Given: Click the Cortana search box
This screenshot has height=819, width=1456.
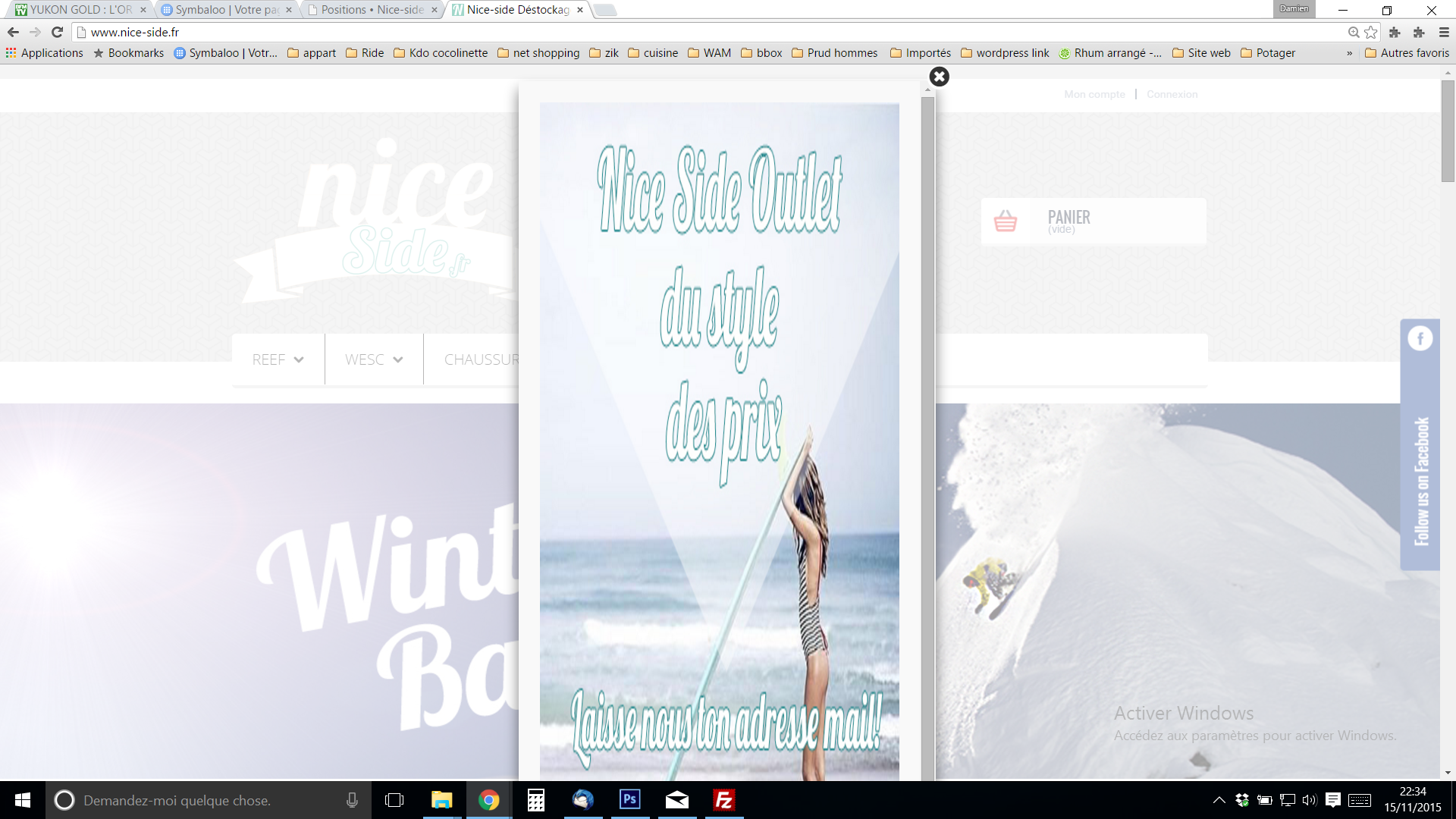Looking at the screenshot, I should click(x=209, y=800).
